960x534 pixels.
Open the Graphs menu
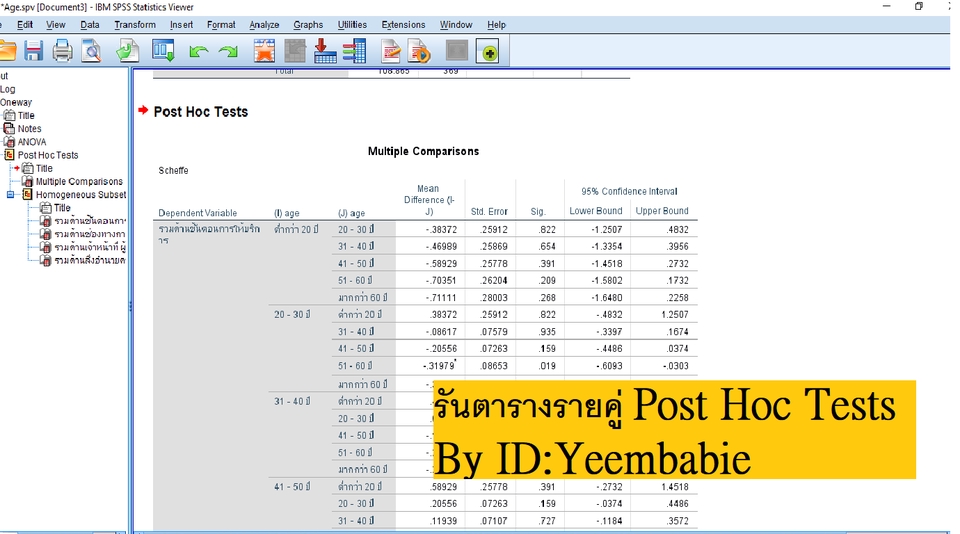click(308, 25)
